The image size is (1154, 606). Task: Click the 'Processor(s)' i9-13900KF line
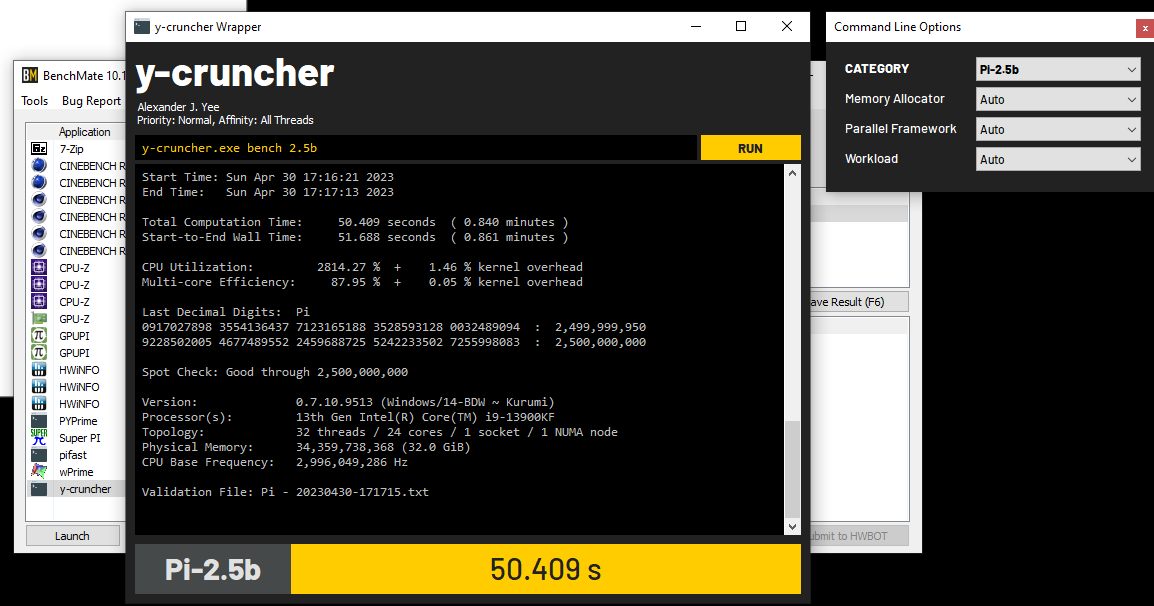[x=348, y=417]
